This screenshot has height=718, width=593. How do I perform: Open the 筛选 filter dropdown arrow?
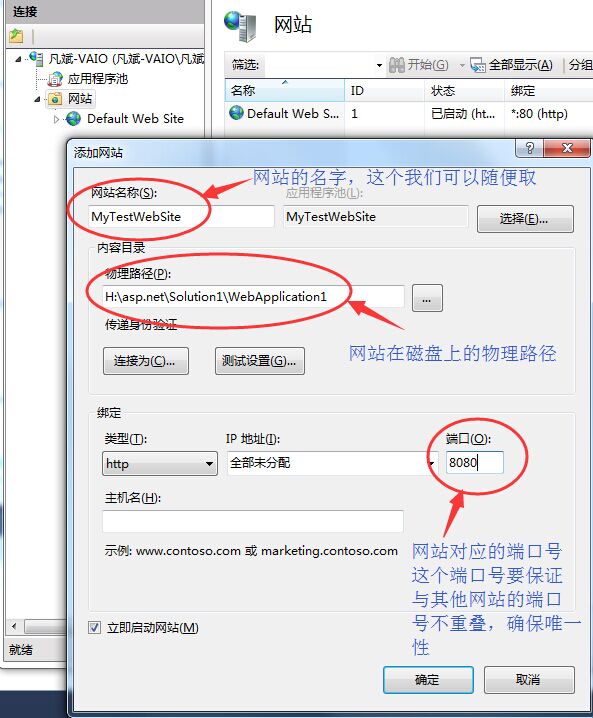point(379,65)
